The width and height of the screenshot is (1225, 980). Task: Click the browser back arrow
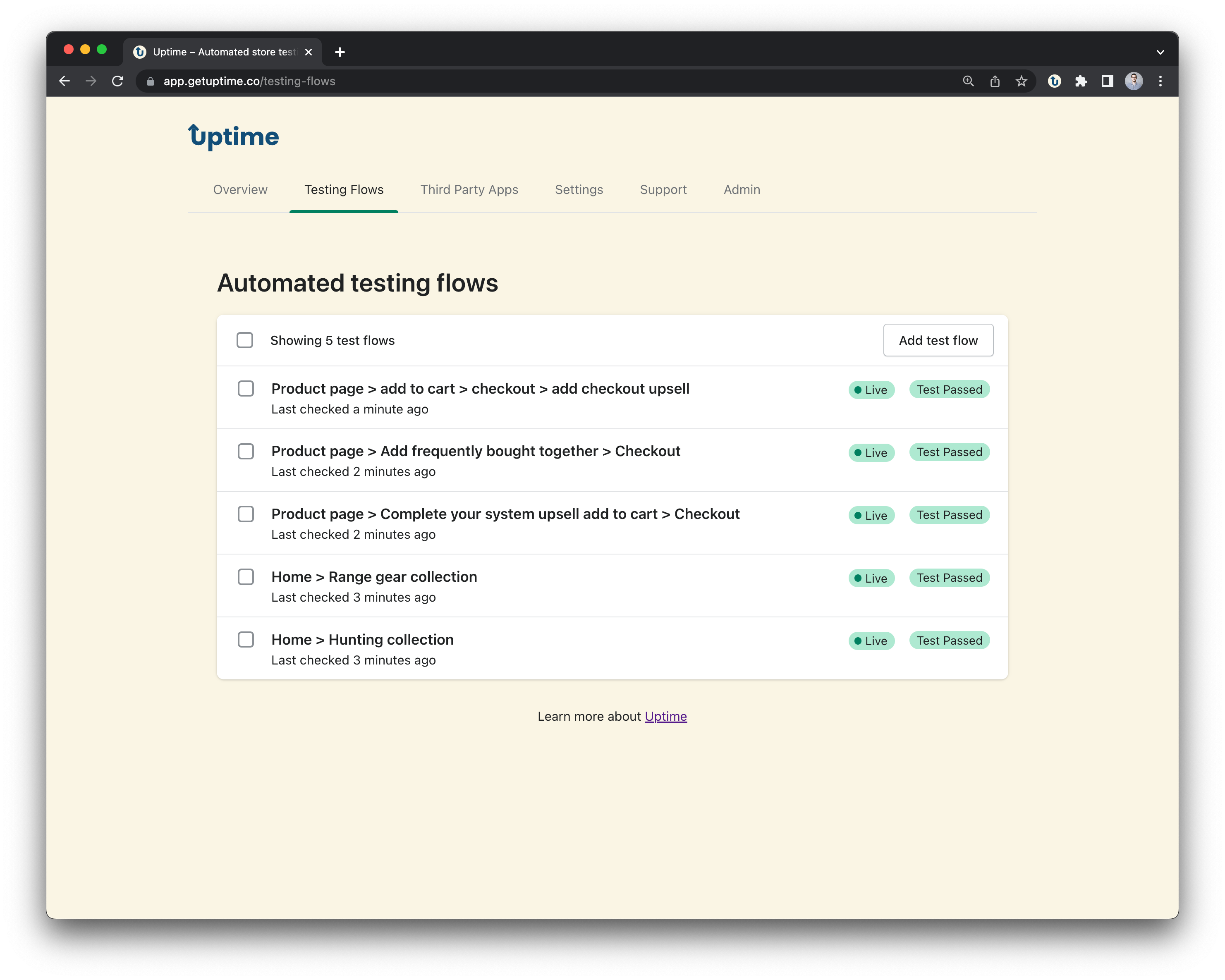64,81
